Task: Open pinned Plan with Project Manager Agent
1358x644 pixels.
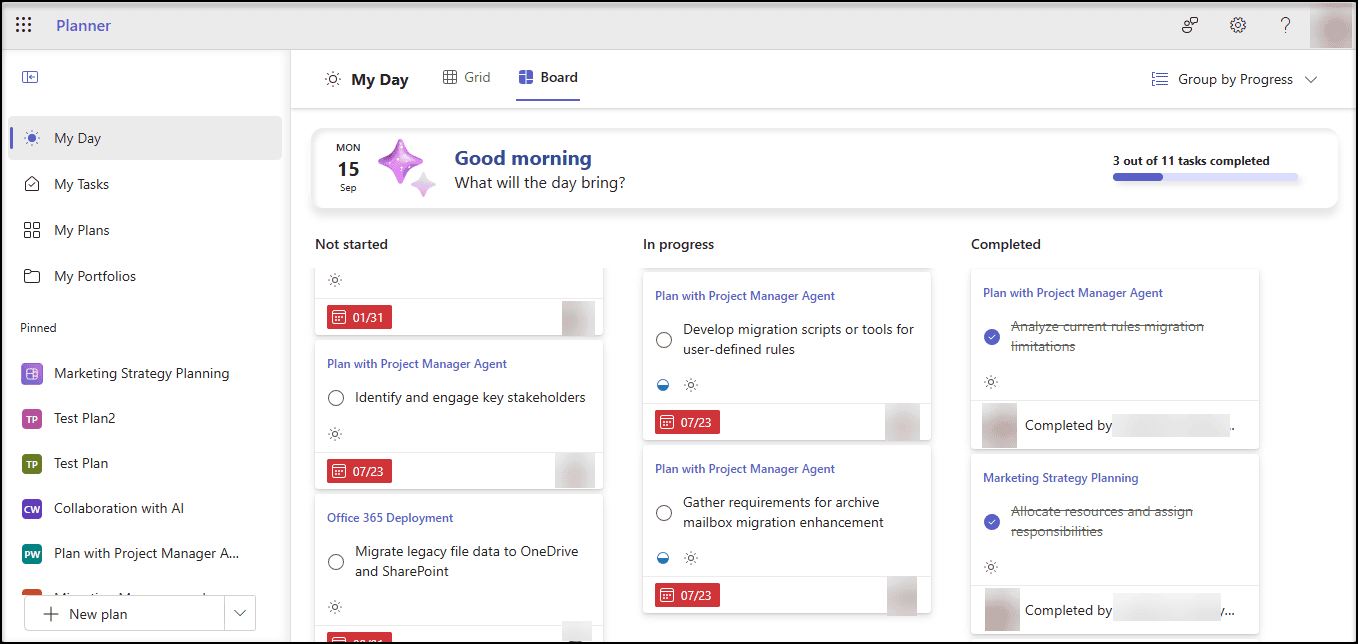Action: pos(145,553)
